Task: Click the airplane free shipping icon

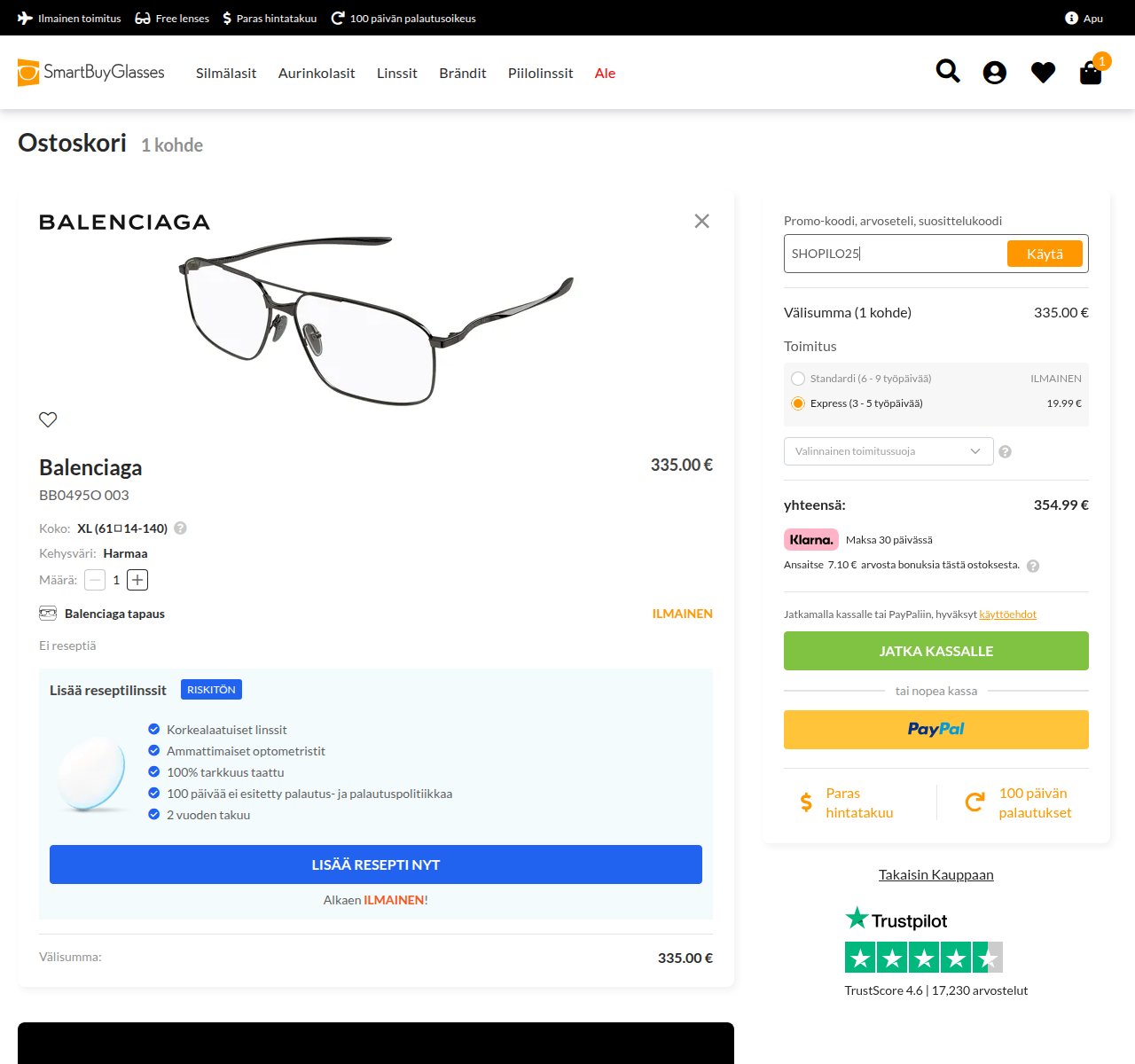Action: click(25, 18)
